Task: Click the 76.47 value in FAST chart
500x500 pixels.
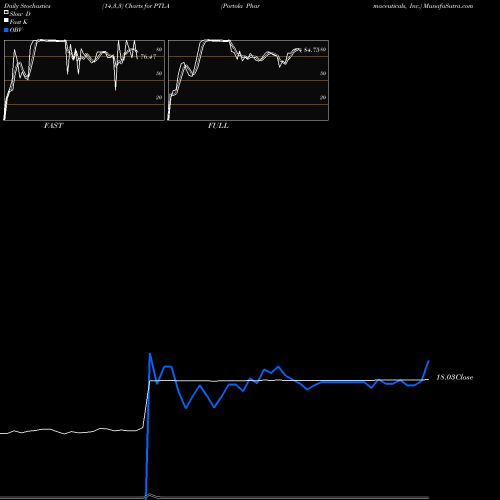Action: tap(148, 57)
